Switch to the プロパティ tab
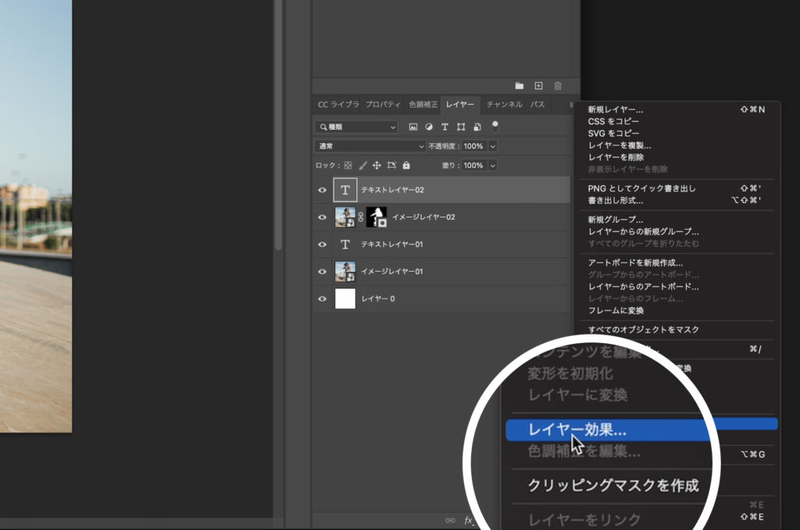The image size is (800, 530). pos(383,105)
